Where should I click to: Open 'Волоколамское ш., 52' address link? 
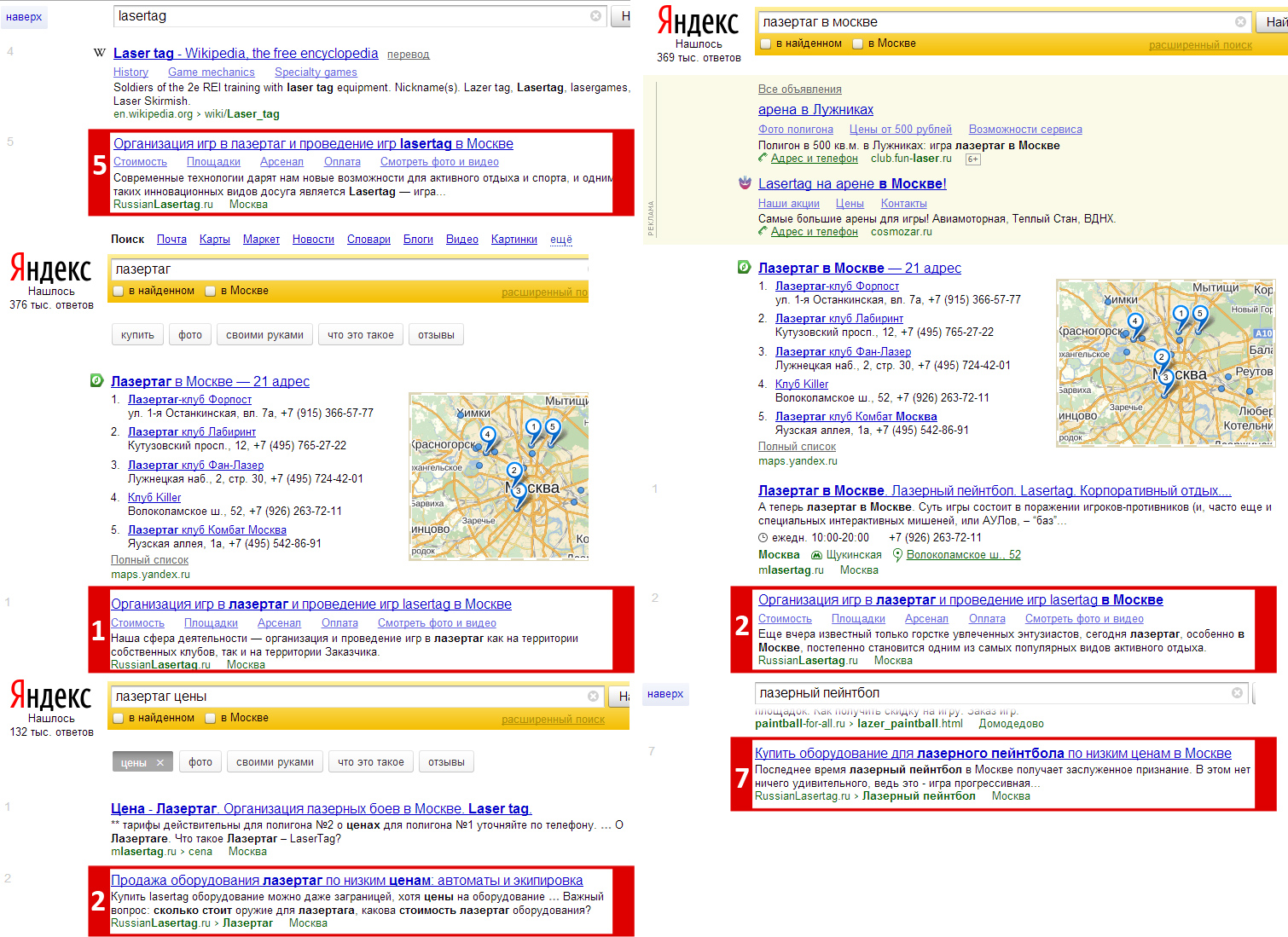(964, 555)
